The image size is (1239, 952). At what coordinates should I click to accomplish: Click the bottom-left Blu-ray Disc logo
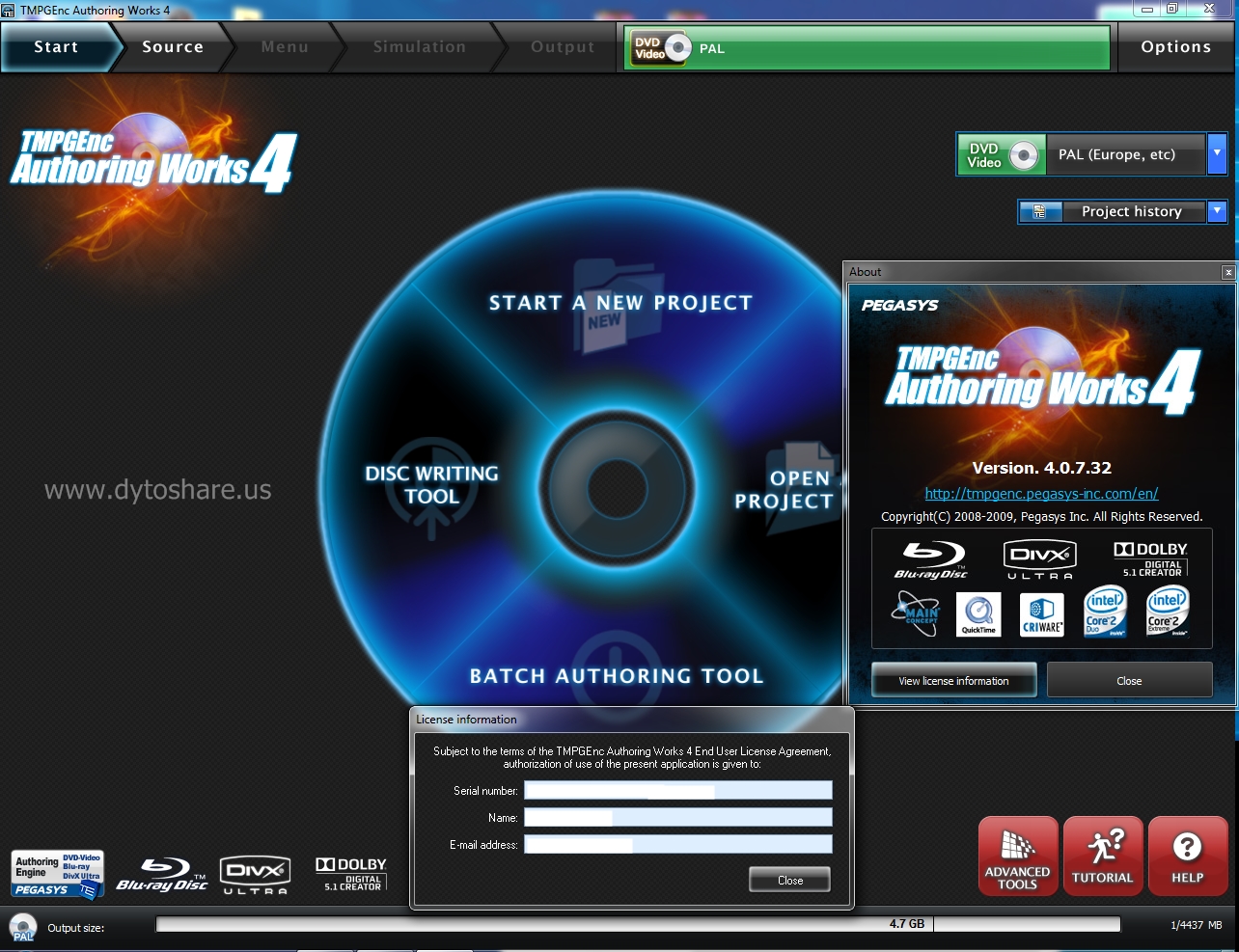[162, 875]
